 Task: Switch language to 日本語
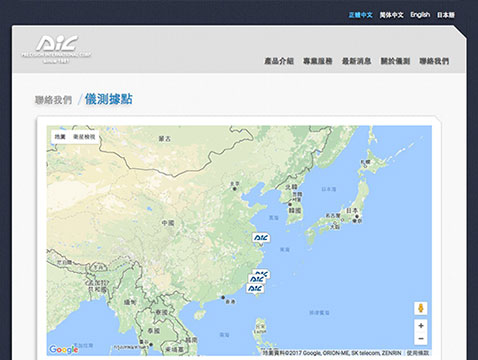point(446,15)
